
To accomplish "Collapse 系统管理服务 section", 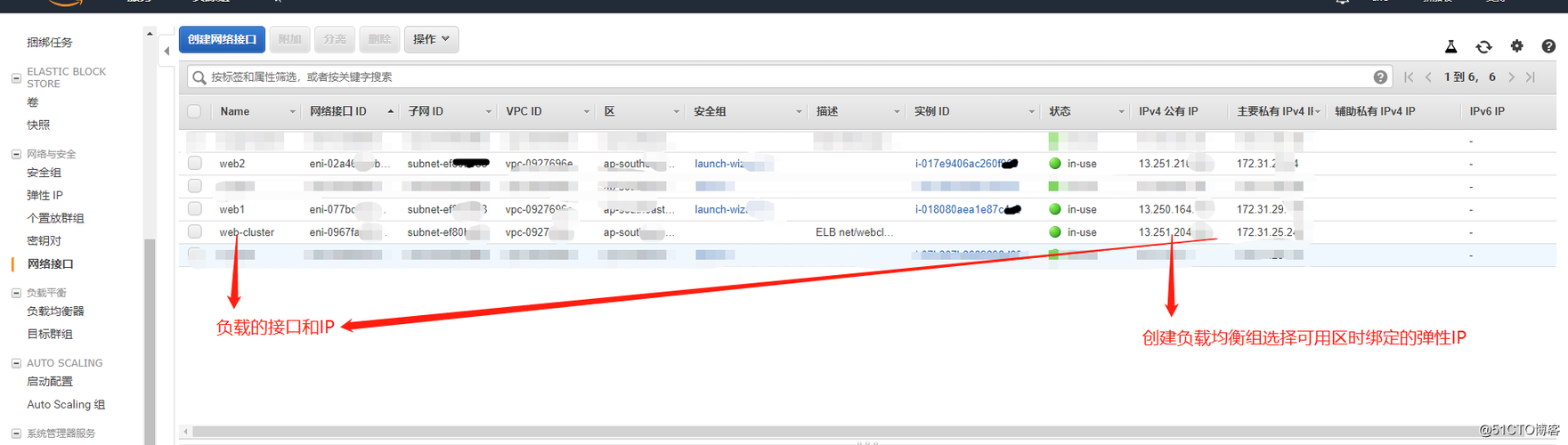I will 16,433.
